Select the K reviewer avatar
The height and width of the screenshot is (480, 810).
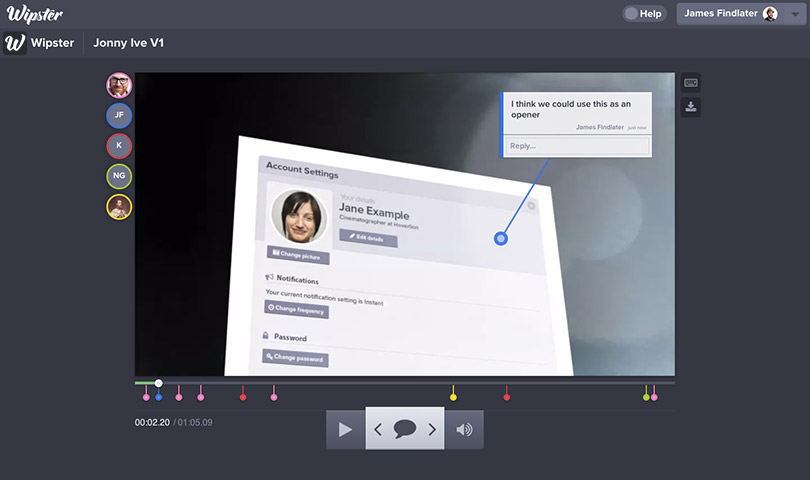pos(119,146)
